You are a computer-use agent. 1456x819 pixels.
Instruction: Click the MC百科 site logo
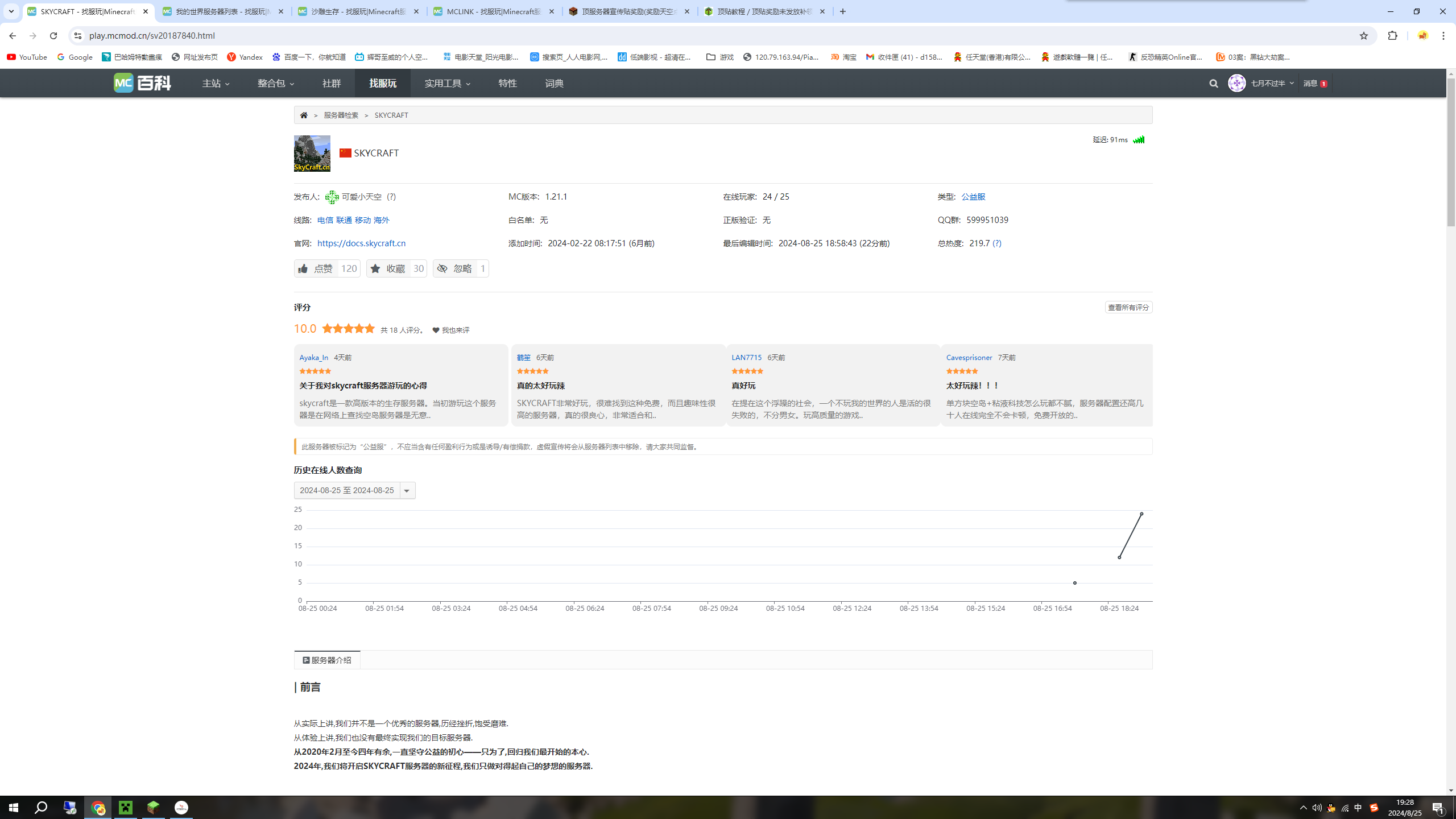(x=142, y=83)
